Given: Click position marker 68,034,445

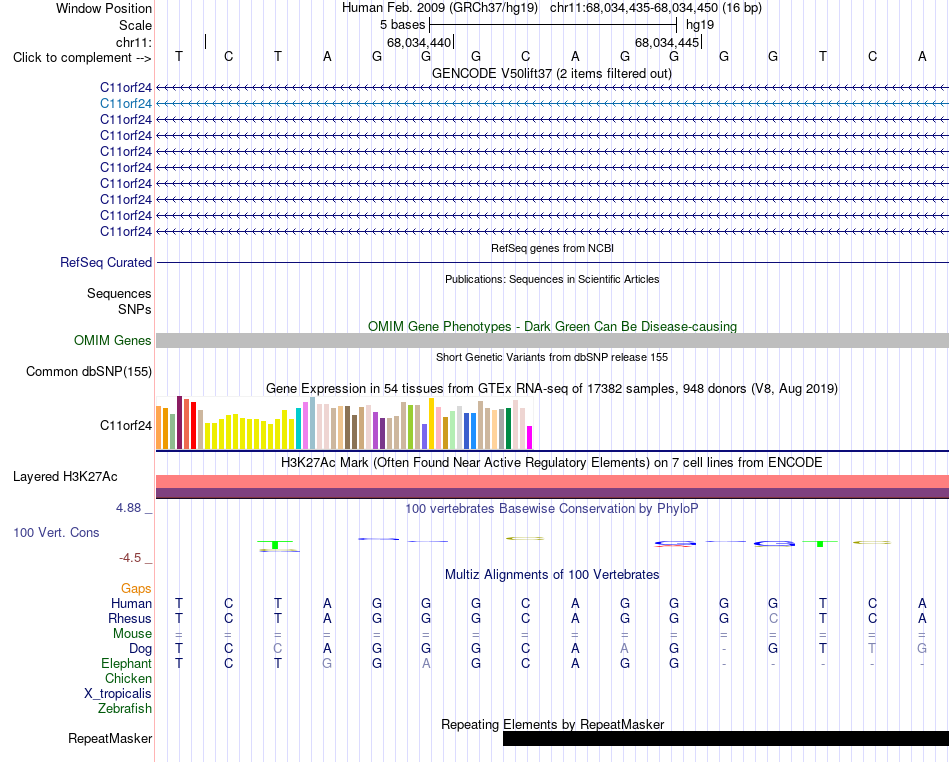Looking at the screenshot, I should click(x=666, y=42).
